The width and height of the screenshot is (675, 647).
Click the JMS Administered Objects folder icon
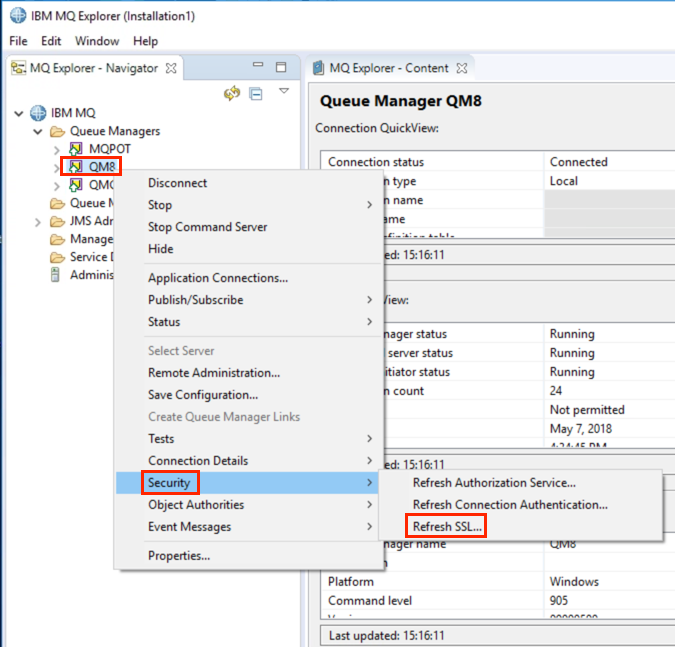point(58,221)
